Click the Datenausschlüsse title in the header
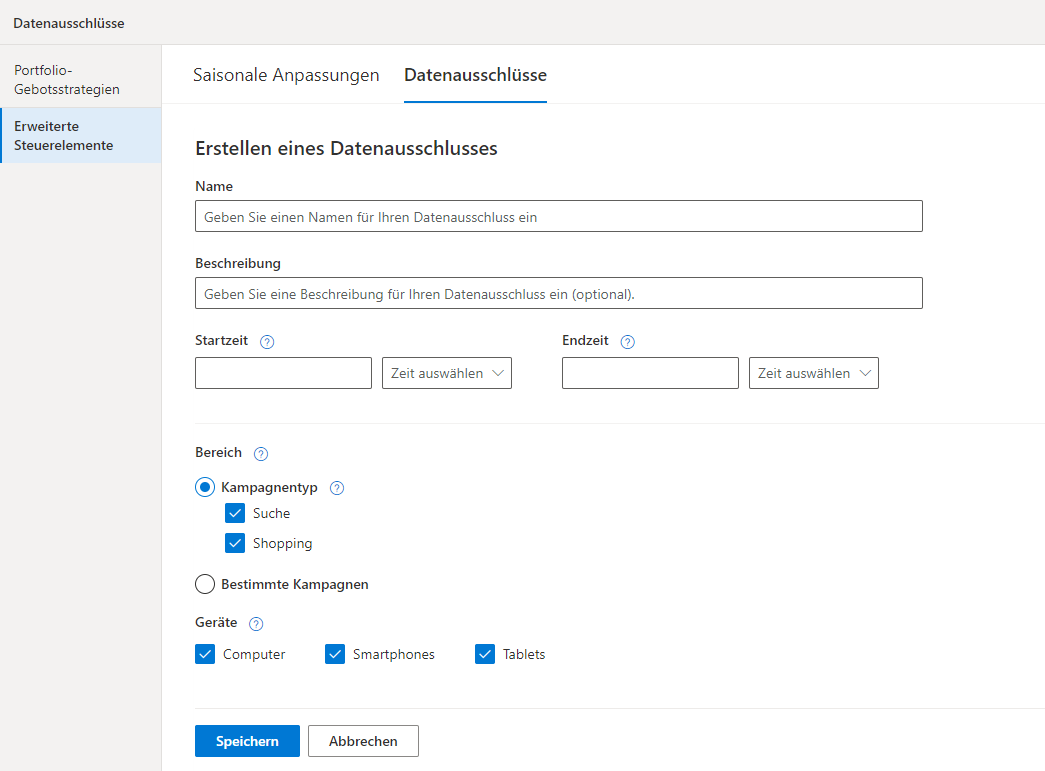This screenshot has width=1045, height=771. tap(69, 23)
